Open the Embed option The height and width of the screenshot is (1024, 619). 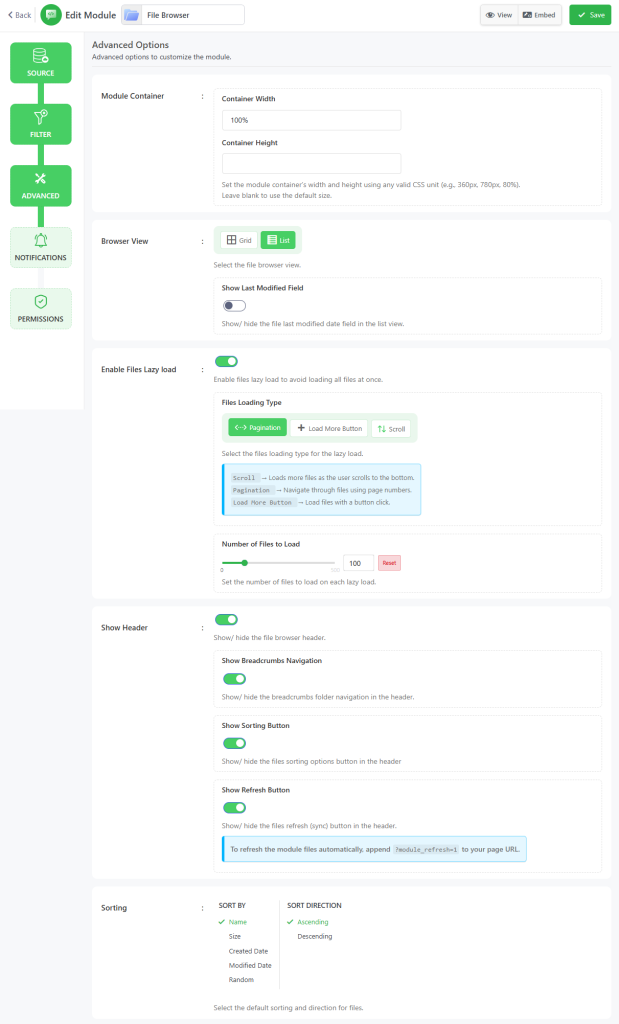click(x=539, y=15)
